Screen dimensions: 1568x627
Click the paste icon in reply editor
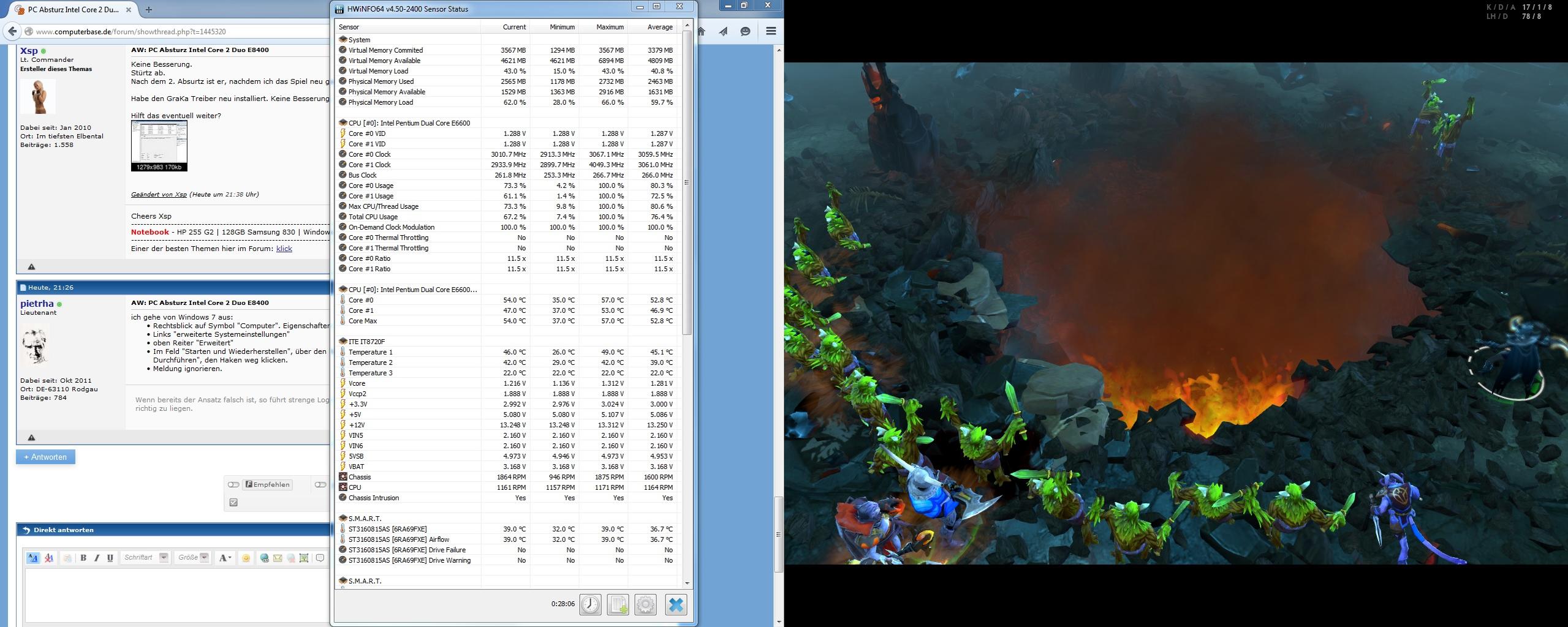tap(67, 558)
